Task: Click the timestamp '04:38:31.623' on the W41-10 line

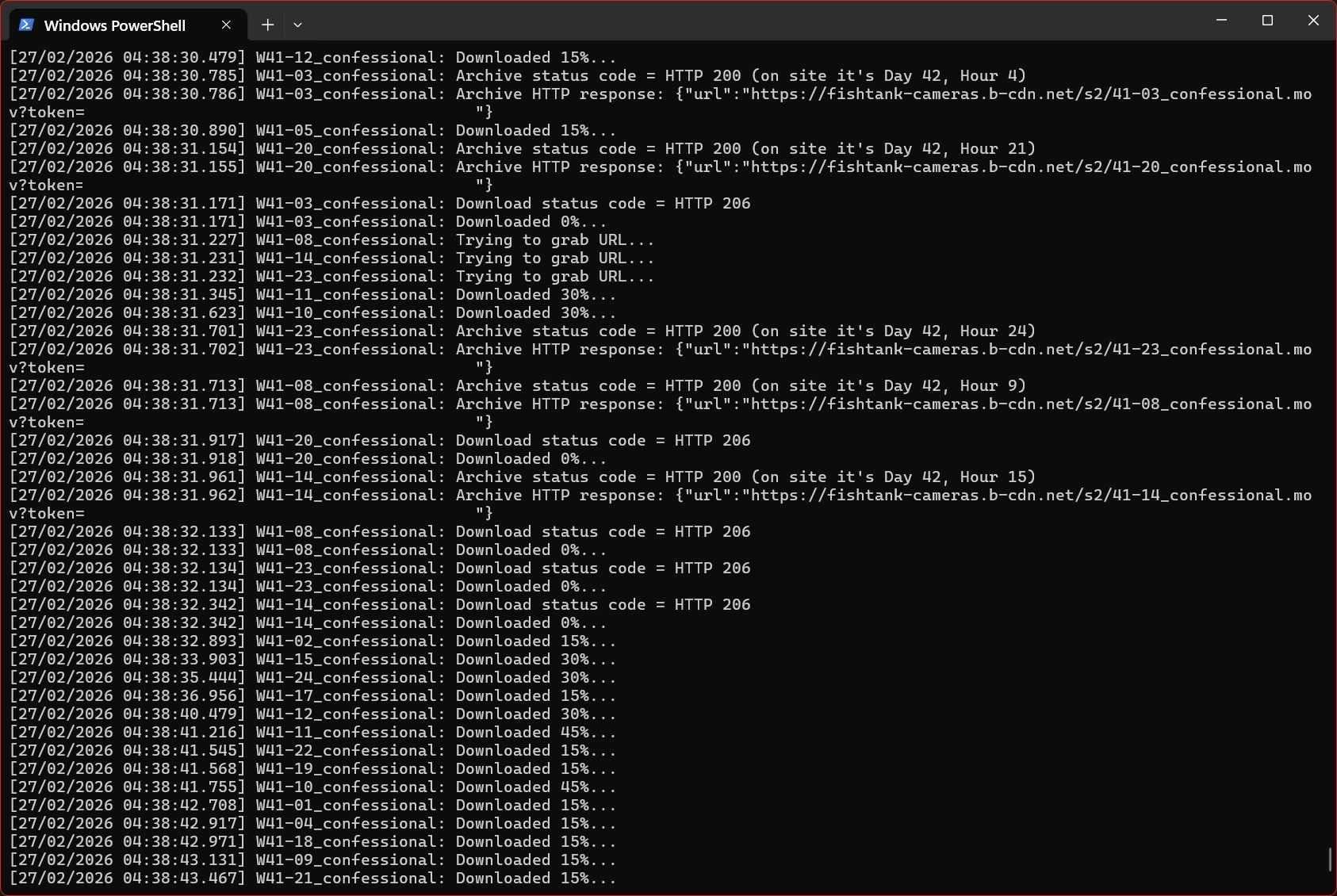Action: click(x=179, y=313)
